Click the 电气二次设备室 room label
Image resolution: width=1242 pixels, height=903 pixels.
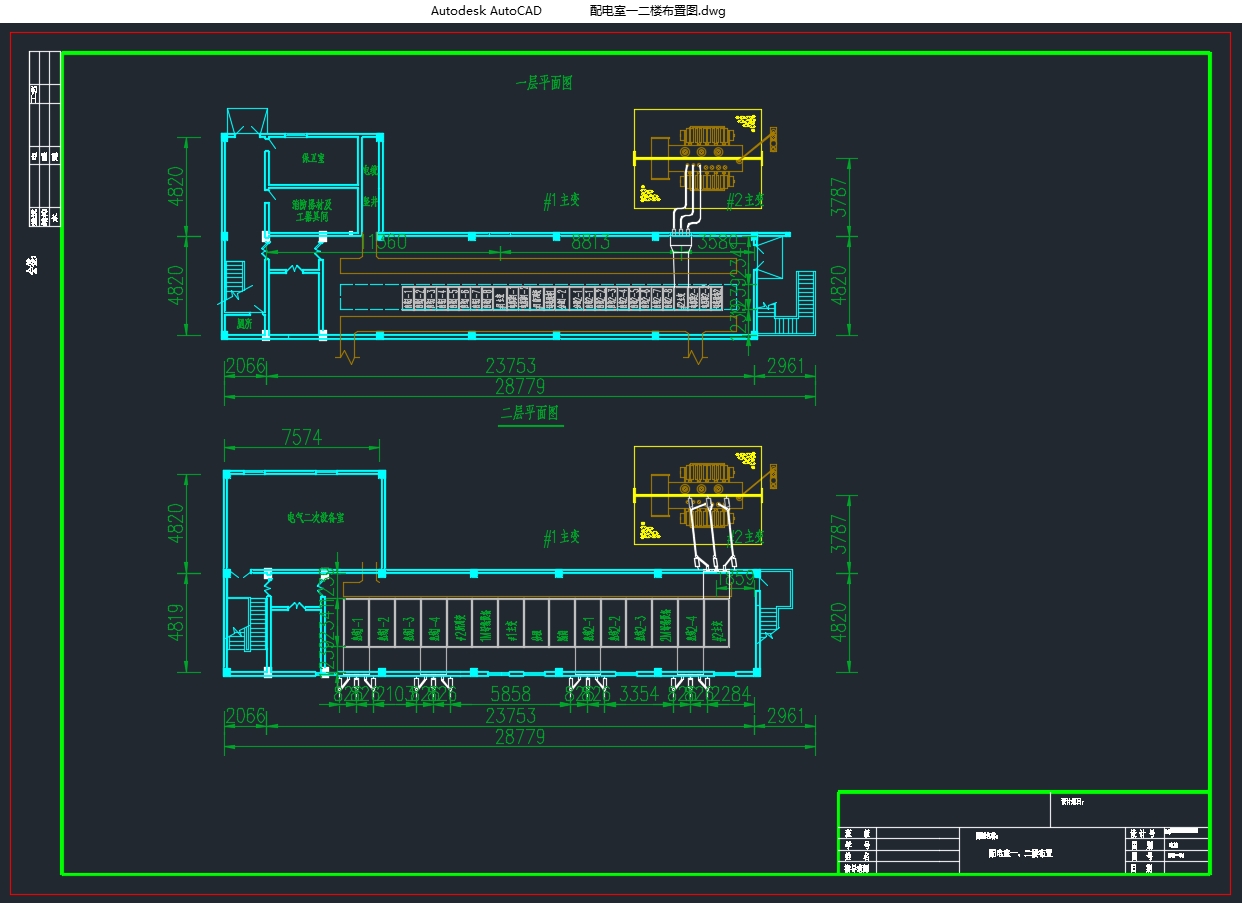[315, 518]
